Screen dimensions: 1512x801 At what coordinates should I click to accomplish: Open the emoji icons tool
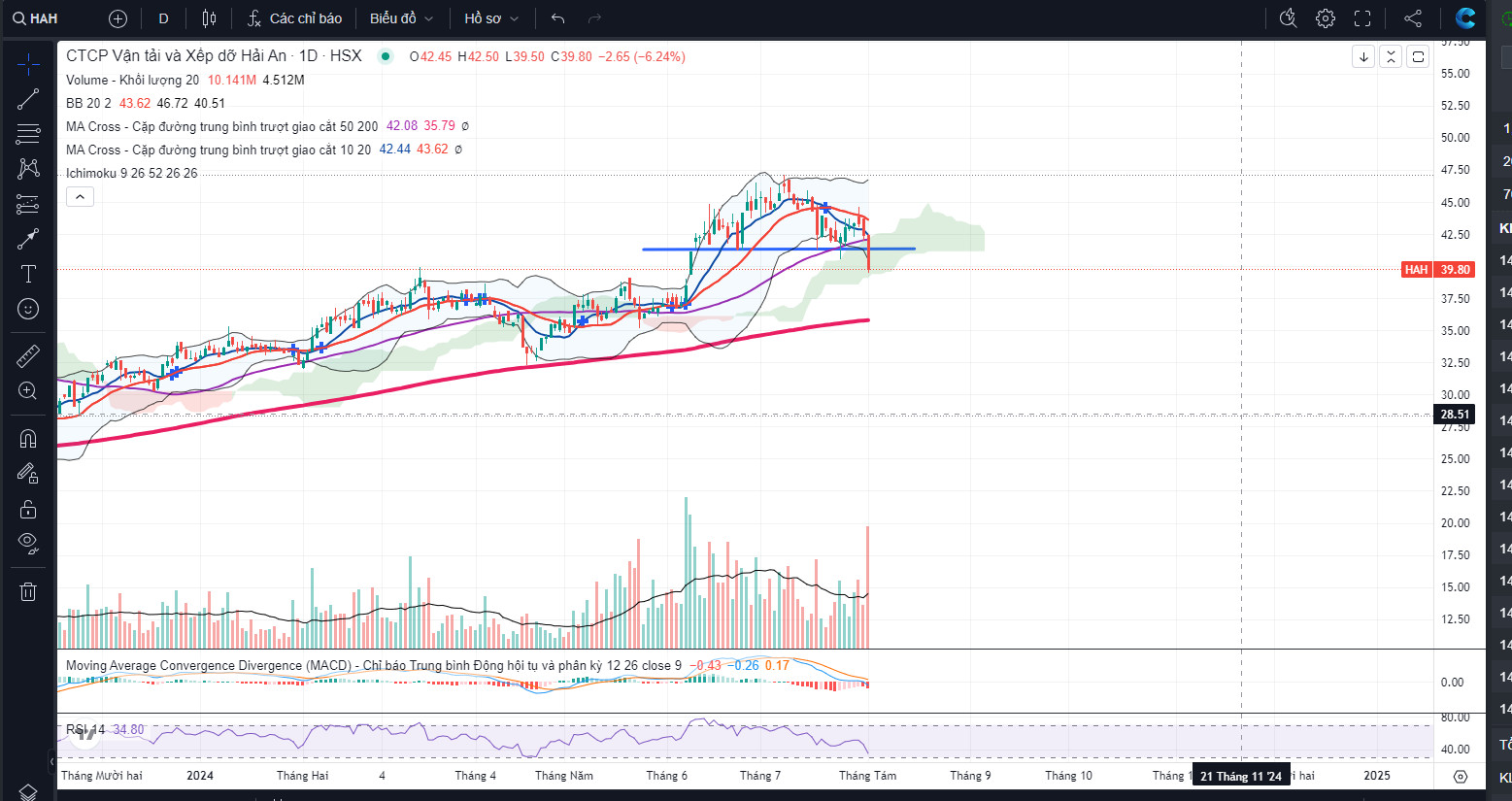click(x=28, y=309)
